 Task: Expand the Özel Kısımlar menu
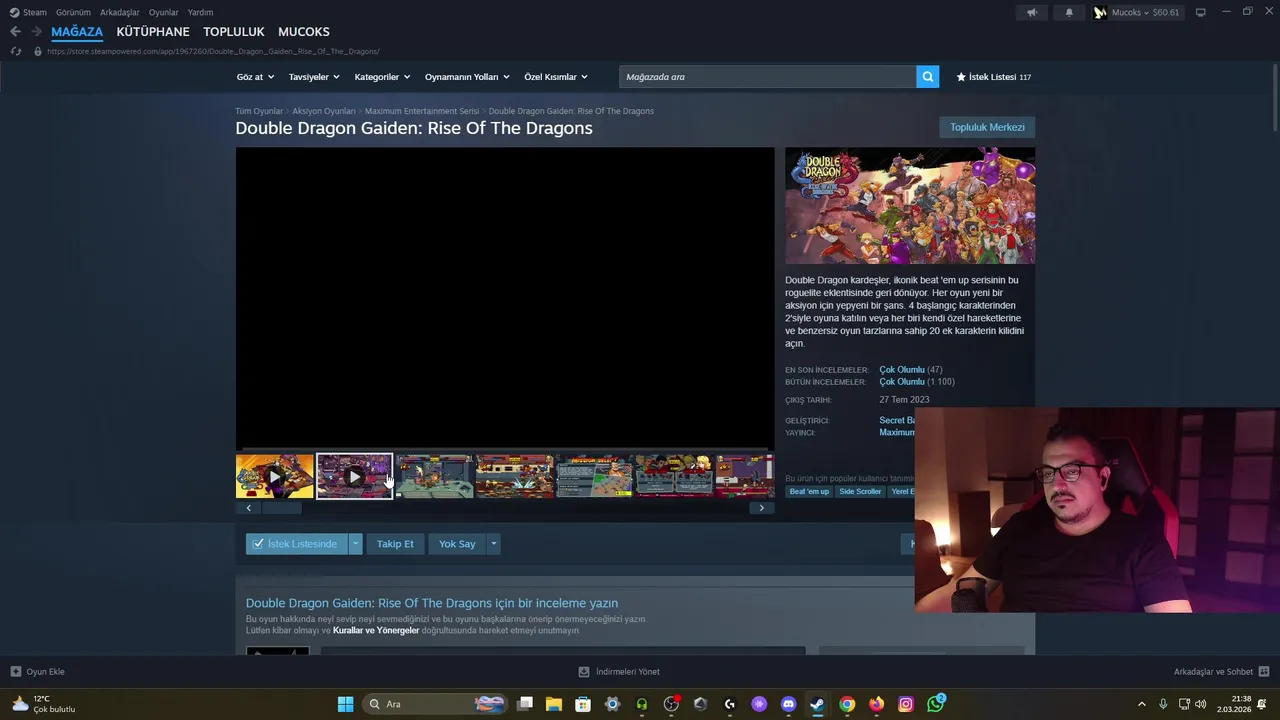point(556,77)
